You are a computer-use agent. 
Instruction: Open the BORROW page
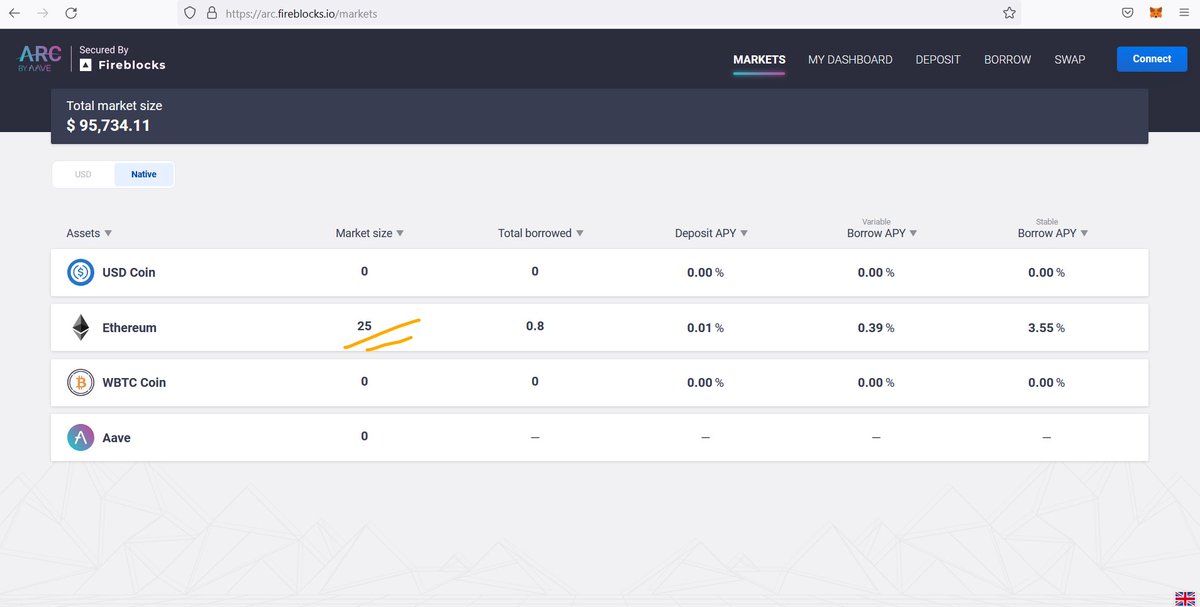pyautogui.click(x=1007, y=60)
